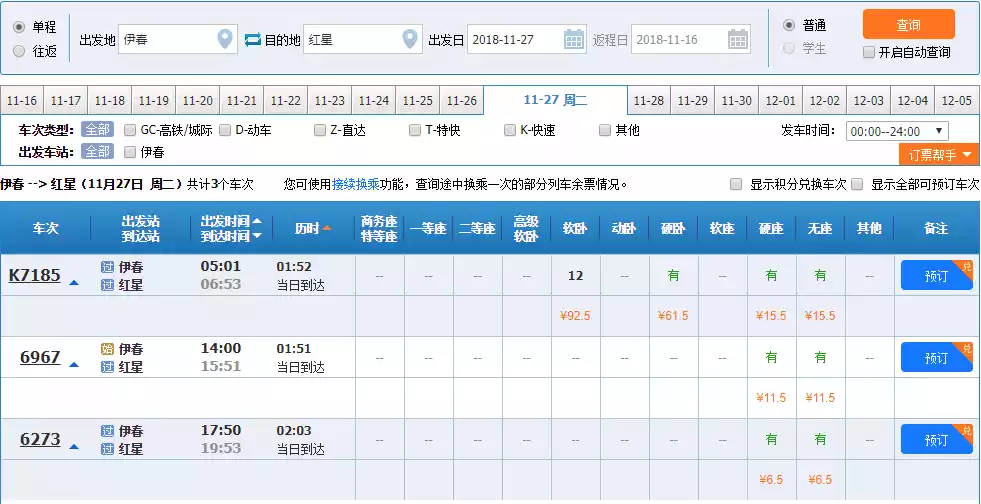Open the return date calendar icon

click(738, 40)
